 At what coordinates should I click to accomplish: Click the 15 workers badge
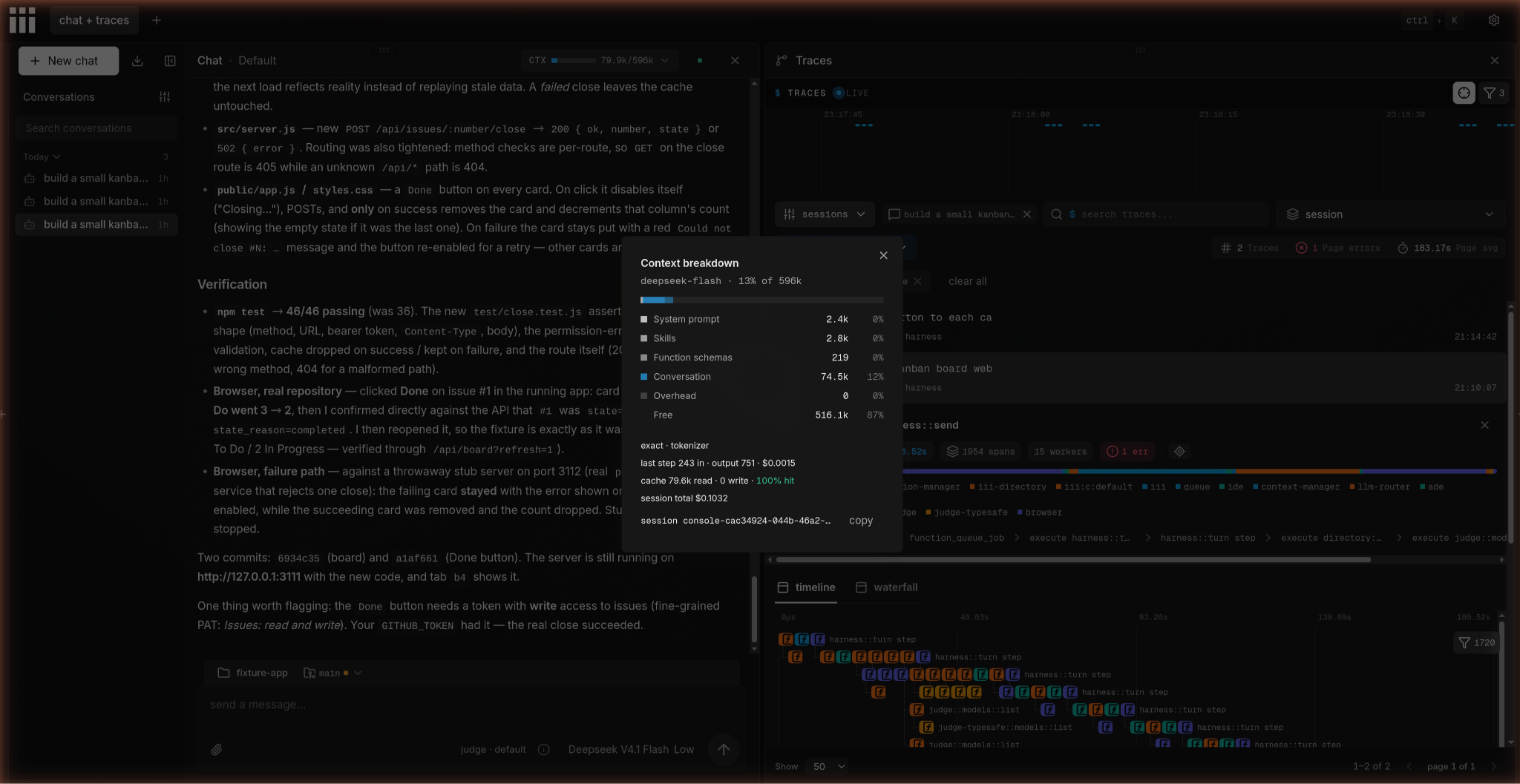(x=1060, y=451)
